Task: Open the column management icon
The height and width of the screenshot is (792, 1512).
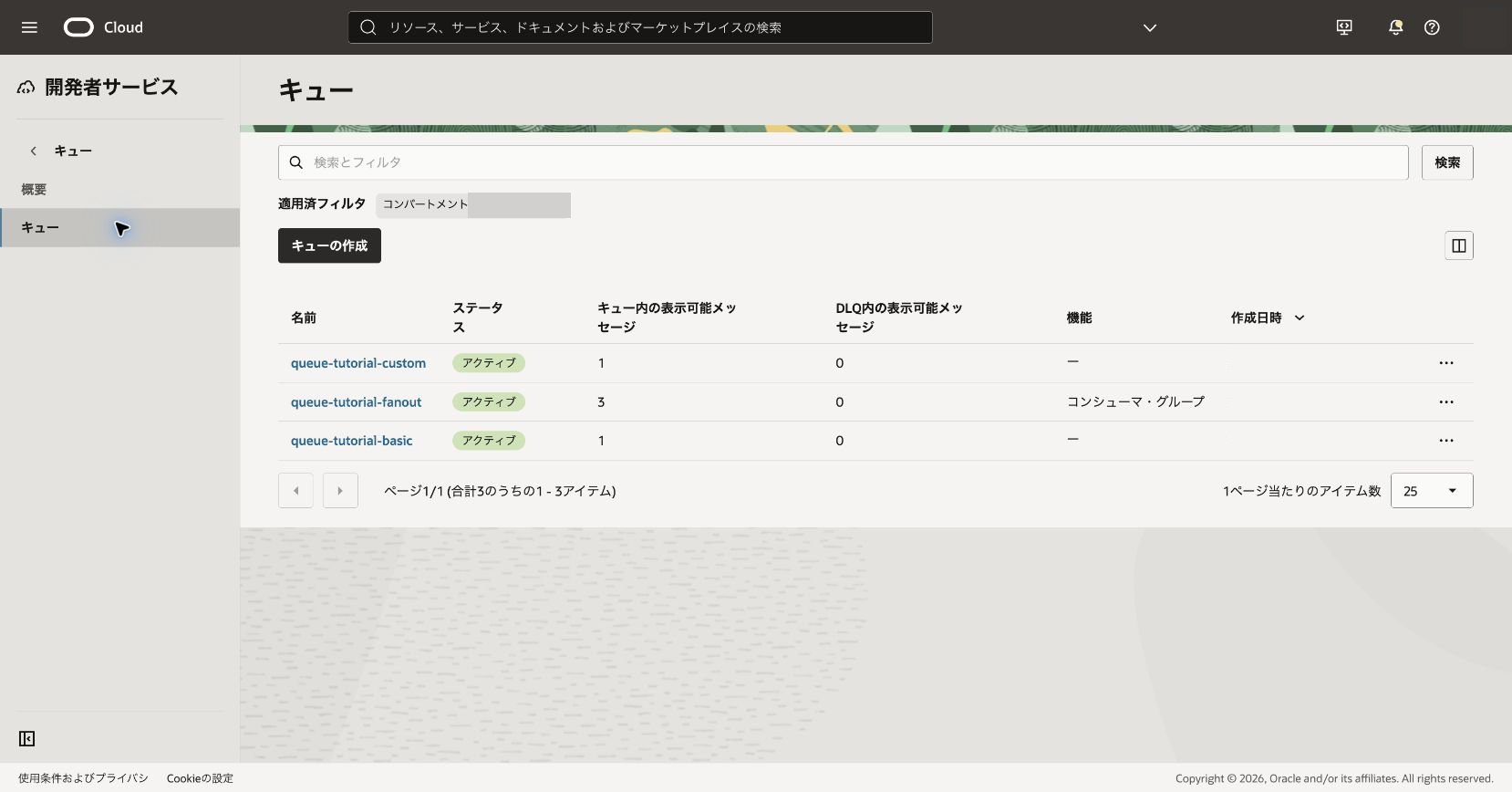Action: [x=1459, y=245]
